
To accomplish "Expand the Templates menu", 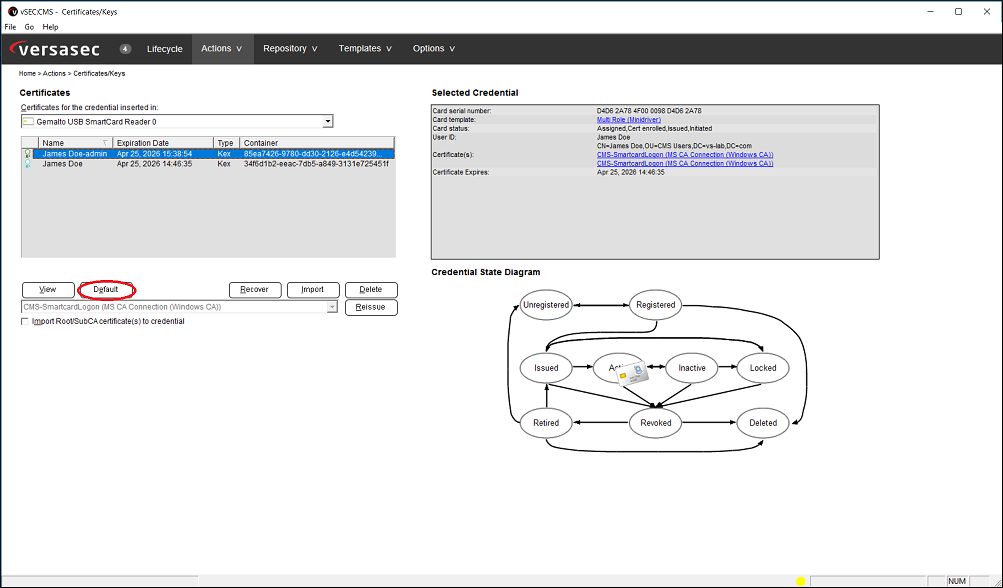I will pos(365,49).
